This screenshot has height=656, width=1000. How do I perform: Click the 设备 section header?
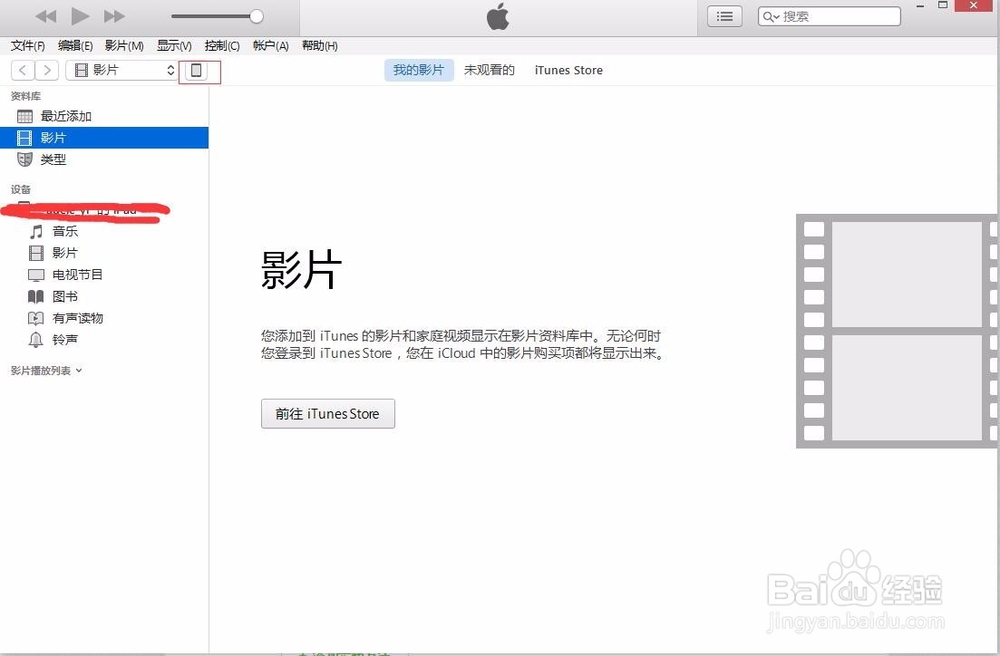(20, 189)
